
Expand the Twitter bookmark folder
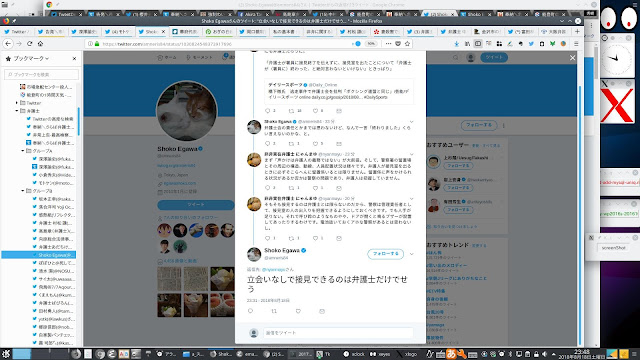17,103
